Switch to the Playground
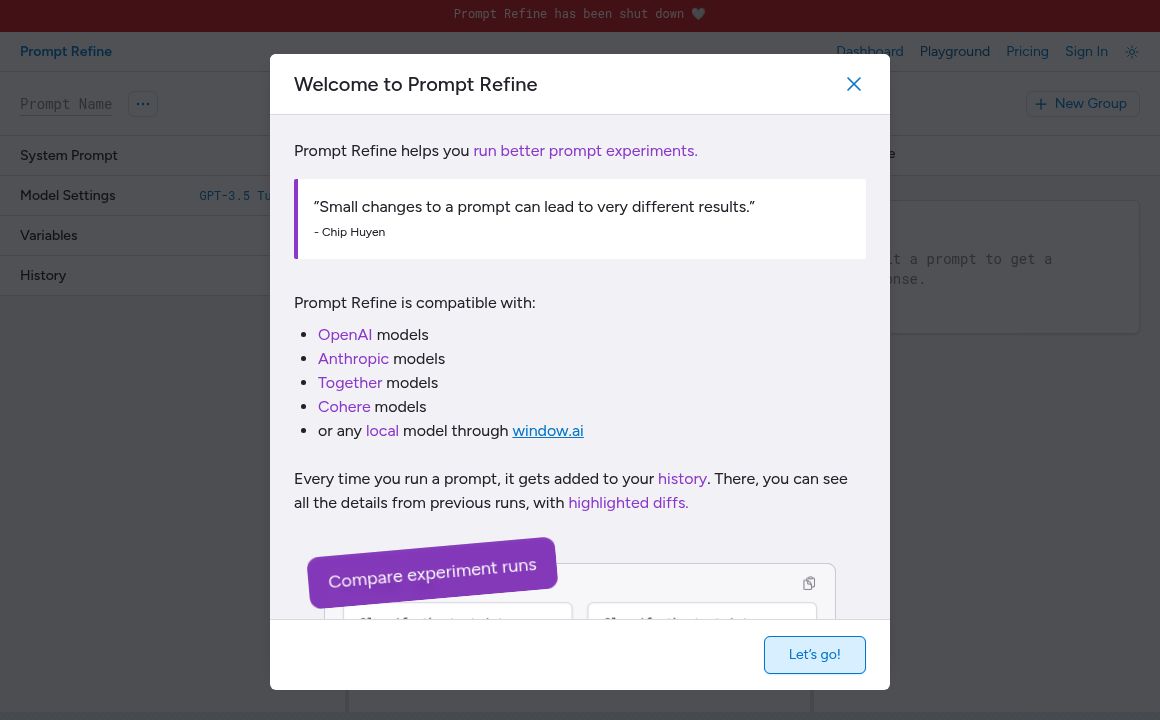 [954, 51]
